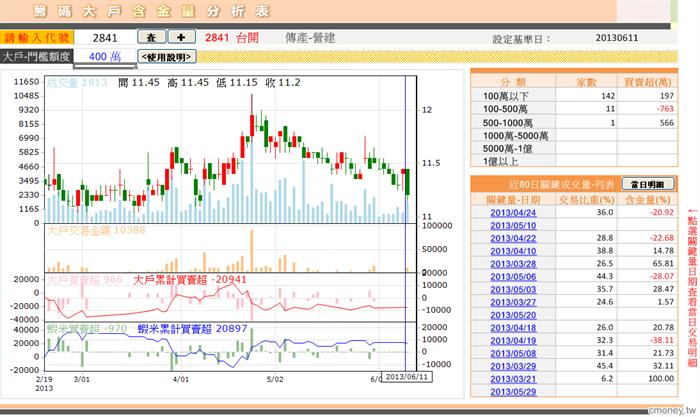Image resolution: width=700 pixels, height=417 pixels.
Task: Click the 當日明細 button
Action: tap(647, 184)
